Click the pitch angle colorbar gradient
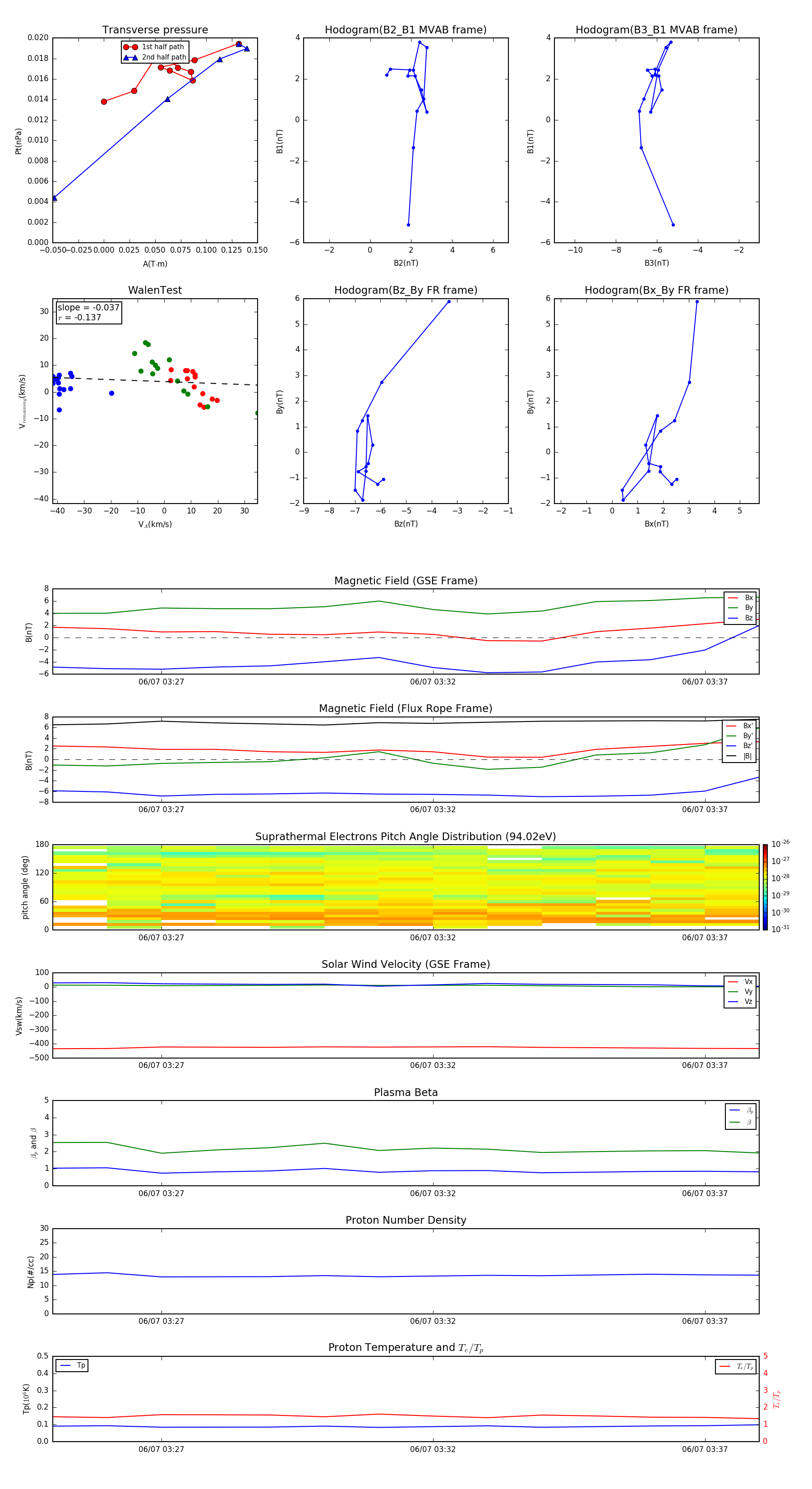Screen dimensions: 812x1489 point(765,887)
